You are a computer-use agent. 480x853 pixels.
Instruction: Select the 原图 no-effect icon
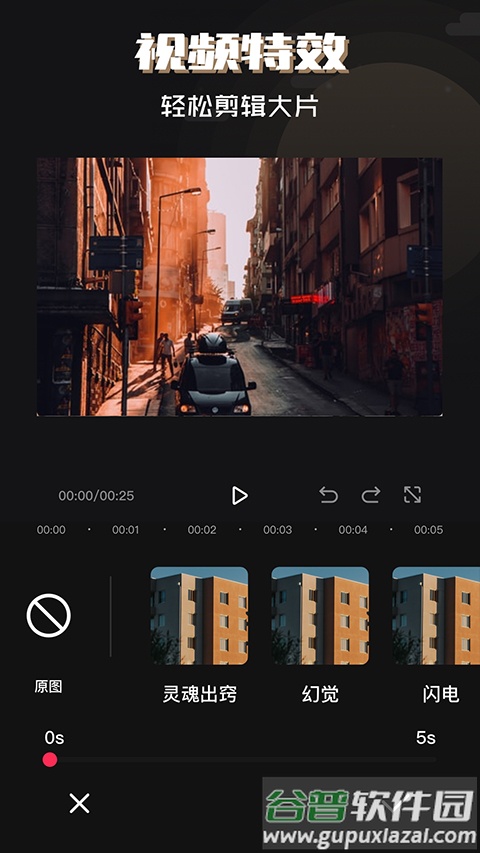pos(48,615)
